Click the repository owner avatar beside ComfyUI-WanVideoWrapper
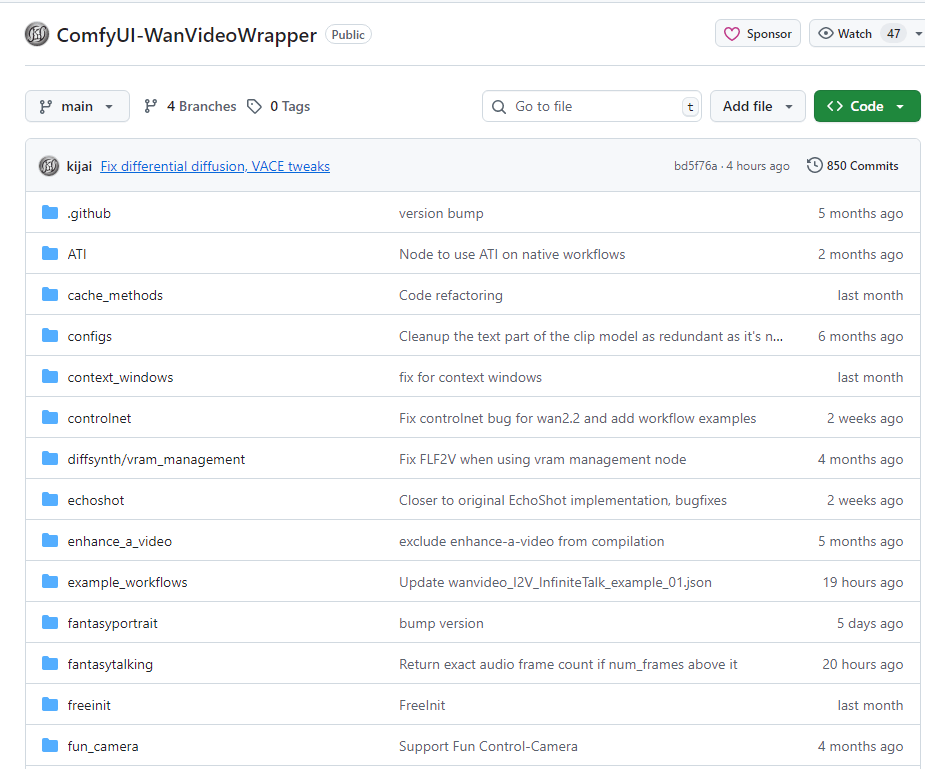Viewport: 925px width, 769px height. (x=37, y=34)
